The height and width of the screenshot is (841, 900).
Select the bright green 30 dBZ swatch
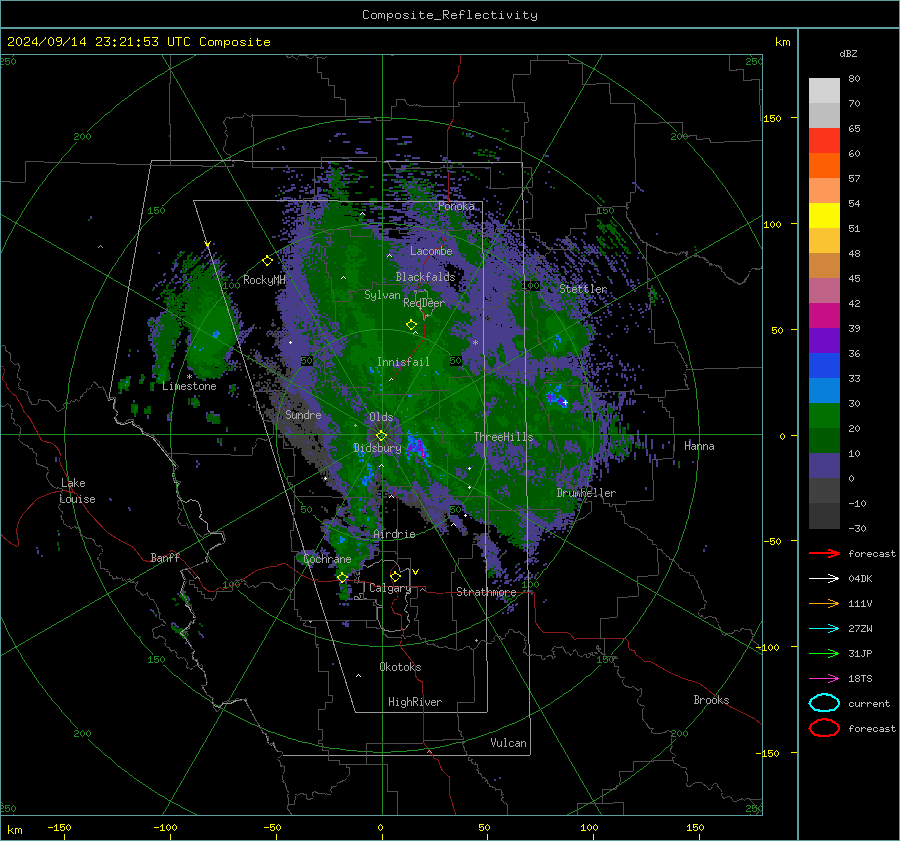coord(824,416)
